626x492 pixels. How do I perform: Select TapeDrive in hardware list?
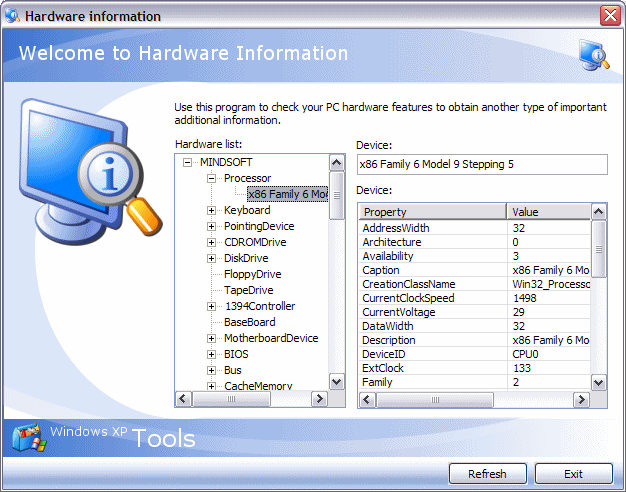pyautogui.click(x=249, y=290)
